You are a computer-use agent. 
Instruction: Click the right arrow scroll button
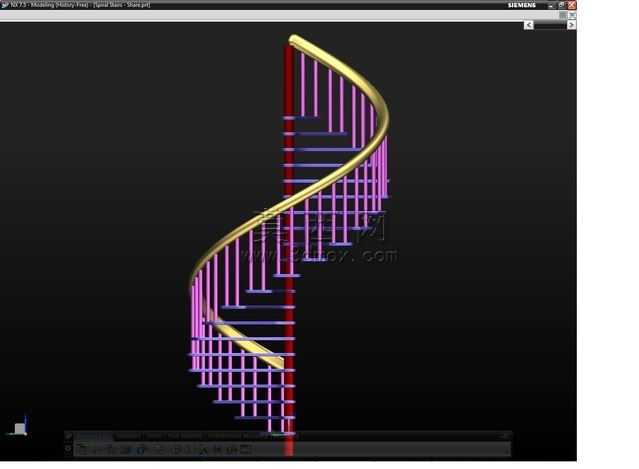(x=571, y=25)
